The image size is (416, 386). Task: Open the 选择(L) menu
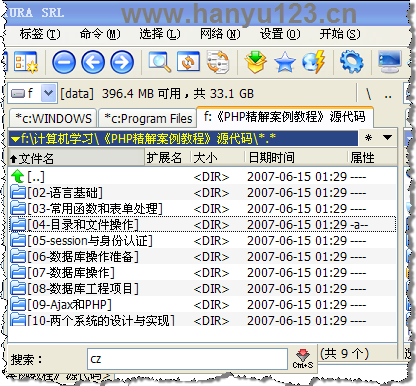[x=160, y=34]
